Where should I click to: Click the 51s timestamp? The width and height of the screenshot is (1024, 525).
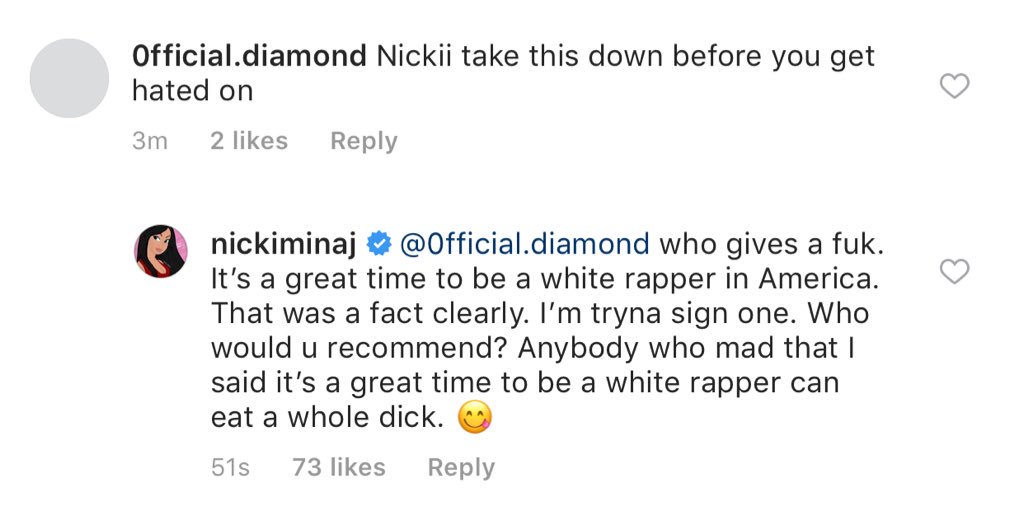(x=230, y=467)
